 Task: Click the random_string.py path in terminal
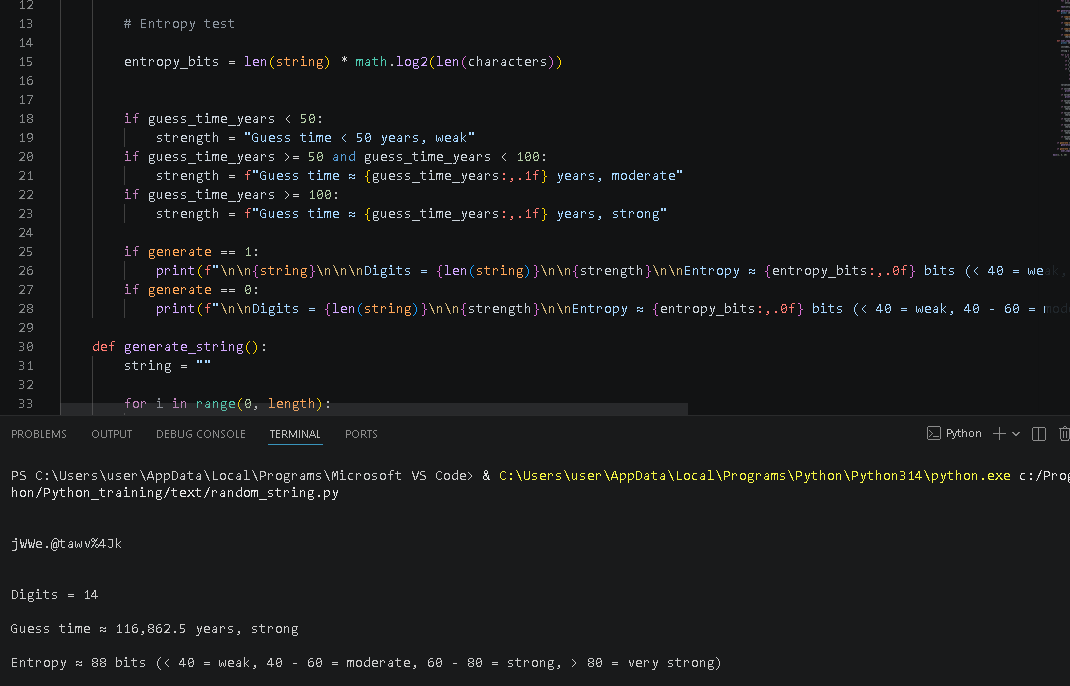click(175, 493)
